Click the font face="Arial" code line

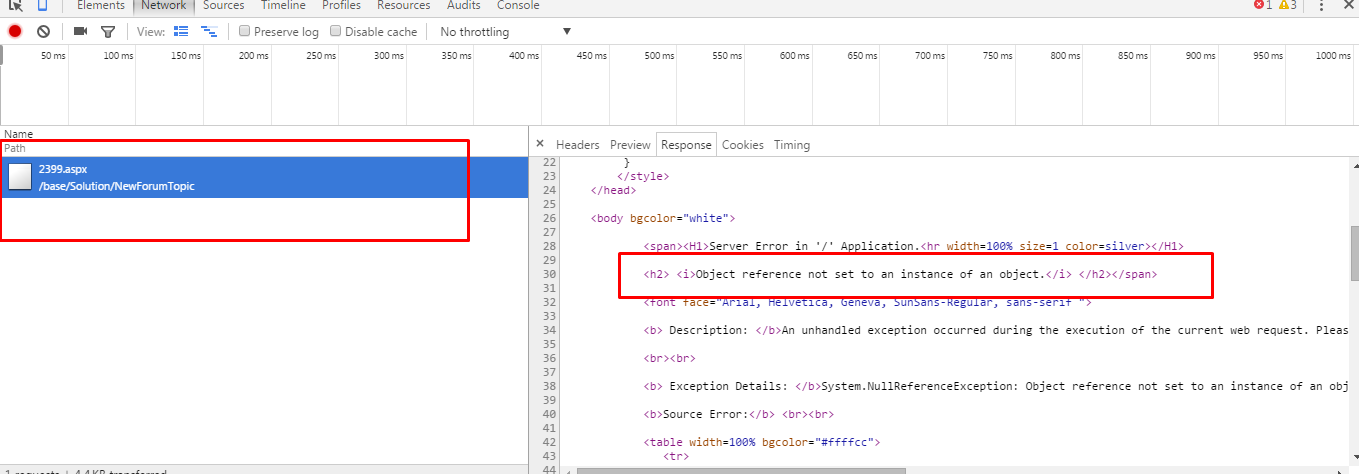click(868, 302)
